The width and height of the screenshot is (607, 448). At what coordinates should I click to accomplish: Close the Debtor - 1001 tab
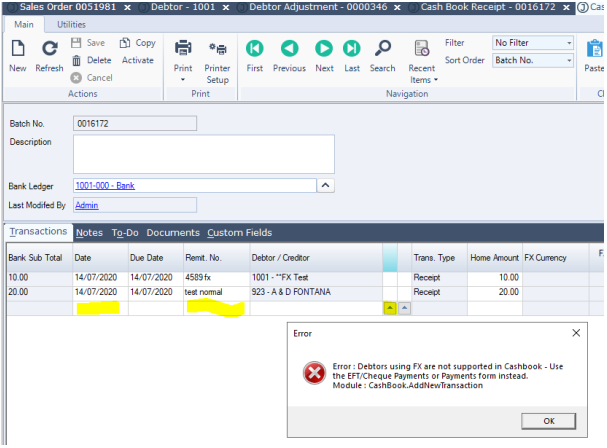click(x=226, y=7)
